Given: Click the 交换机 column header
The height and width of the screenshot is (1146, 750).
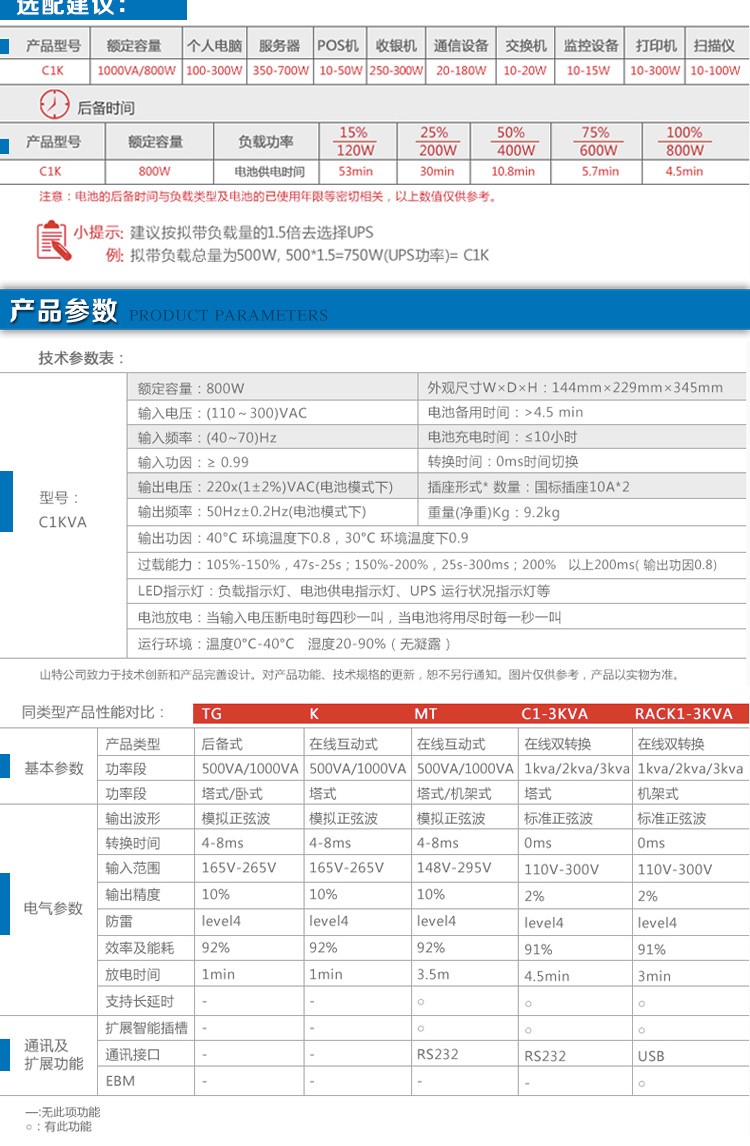Looking at the screenshot, I should [526, 45].
